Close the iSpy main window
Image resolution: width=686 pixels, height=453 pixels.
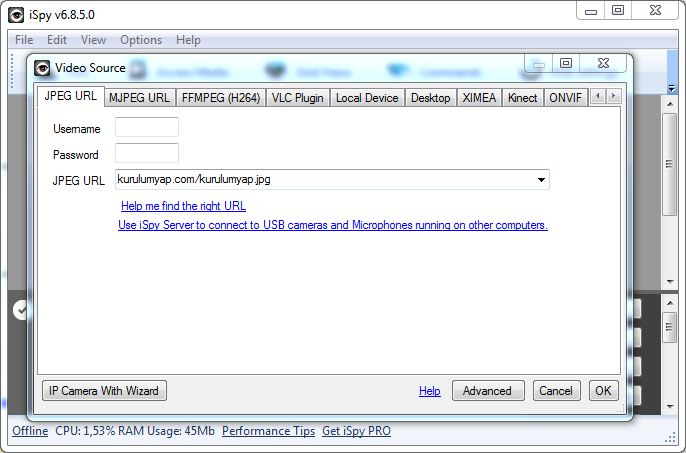coord(655,11)
